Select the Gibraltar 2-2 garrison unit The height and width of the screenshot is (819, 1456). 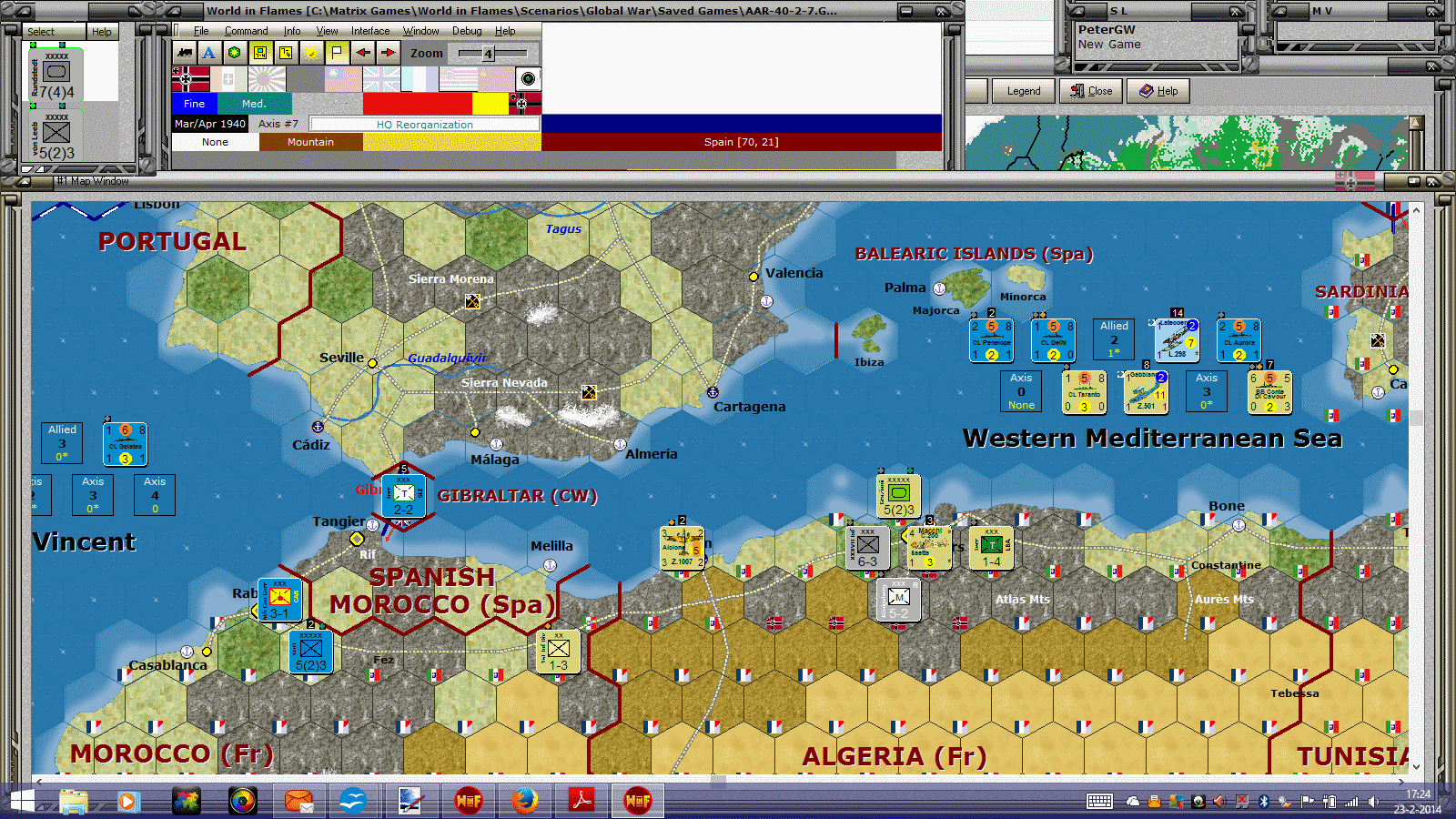pos(404,496)
